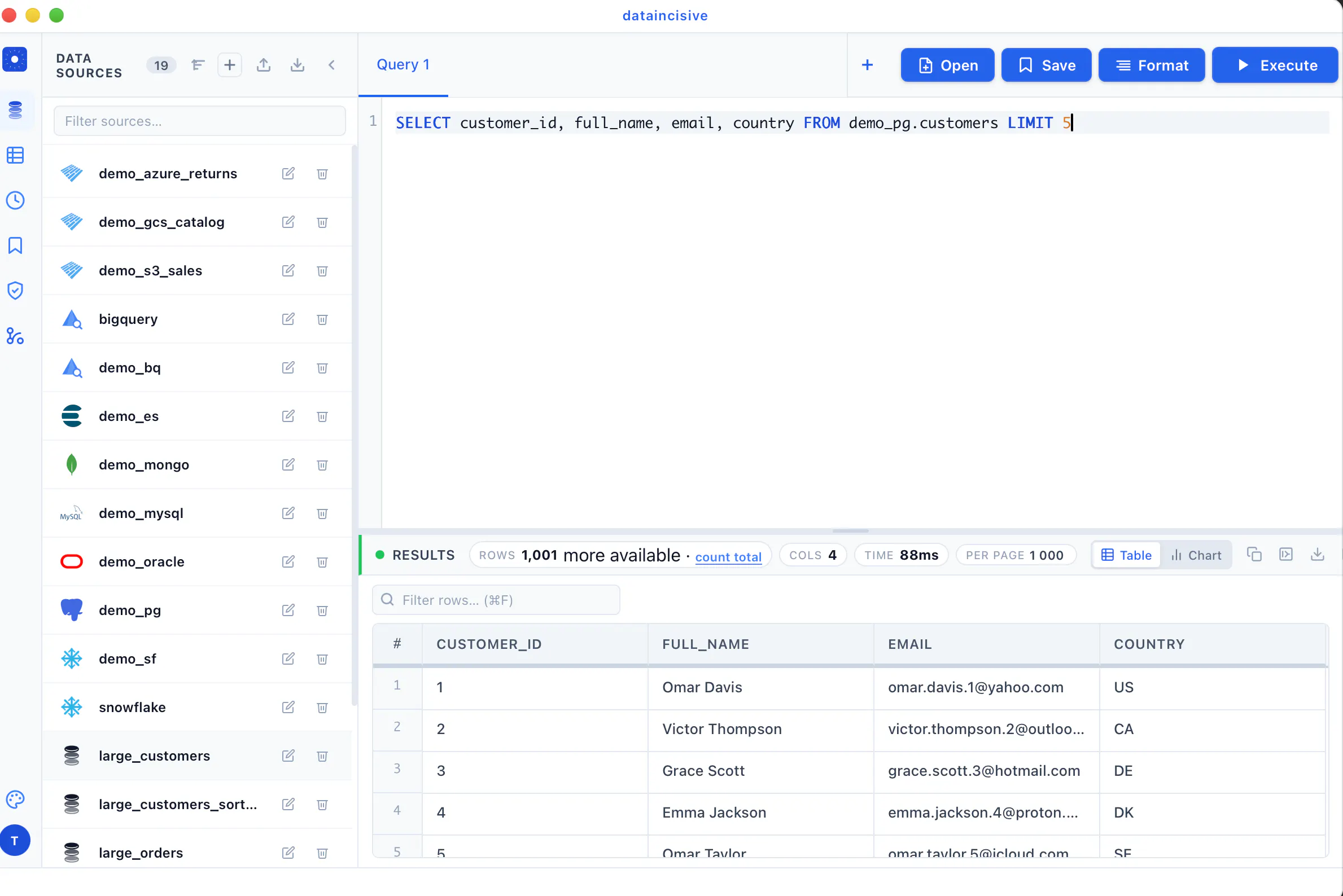Viewport: 1343px width, 896px height.
Task: Switch results to Chart view
Action: pyautogui.click(x=1196, y=555)
